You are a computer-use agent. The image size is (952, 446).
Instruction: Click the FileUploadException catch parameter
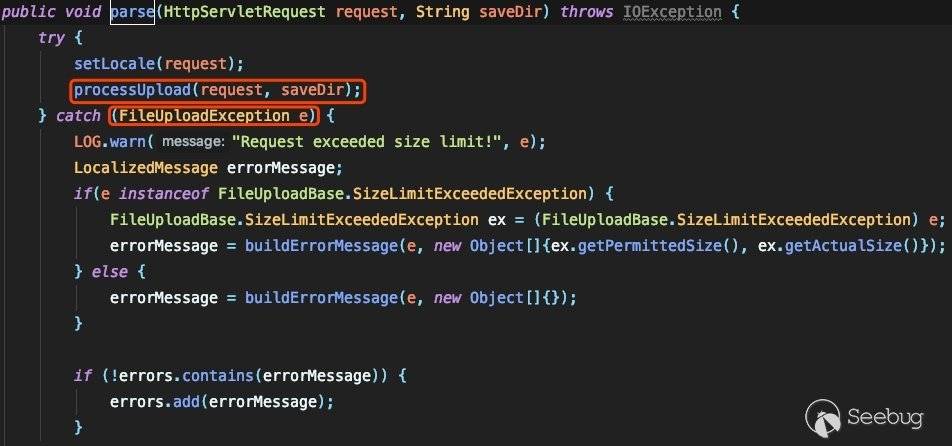point(214,116)
